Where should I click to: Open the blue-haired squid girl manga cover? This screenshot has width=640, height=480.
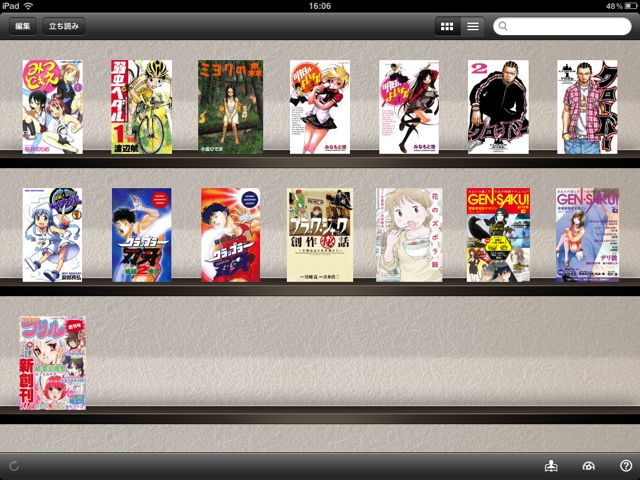(53, 235)
